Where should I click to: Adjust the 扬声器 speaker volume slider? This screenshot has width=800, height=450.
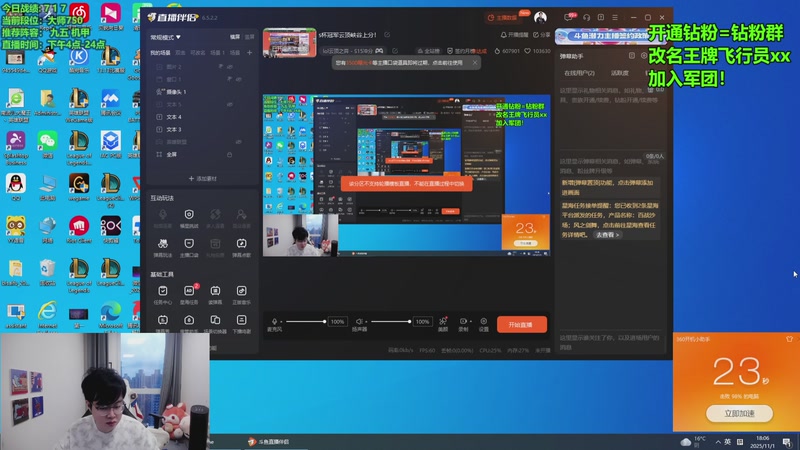(x=391, y=321)
